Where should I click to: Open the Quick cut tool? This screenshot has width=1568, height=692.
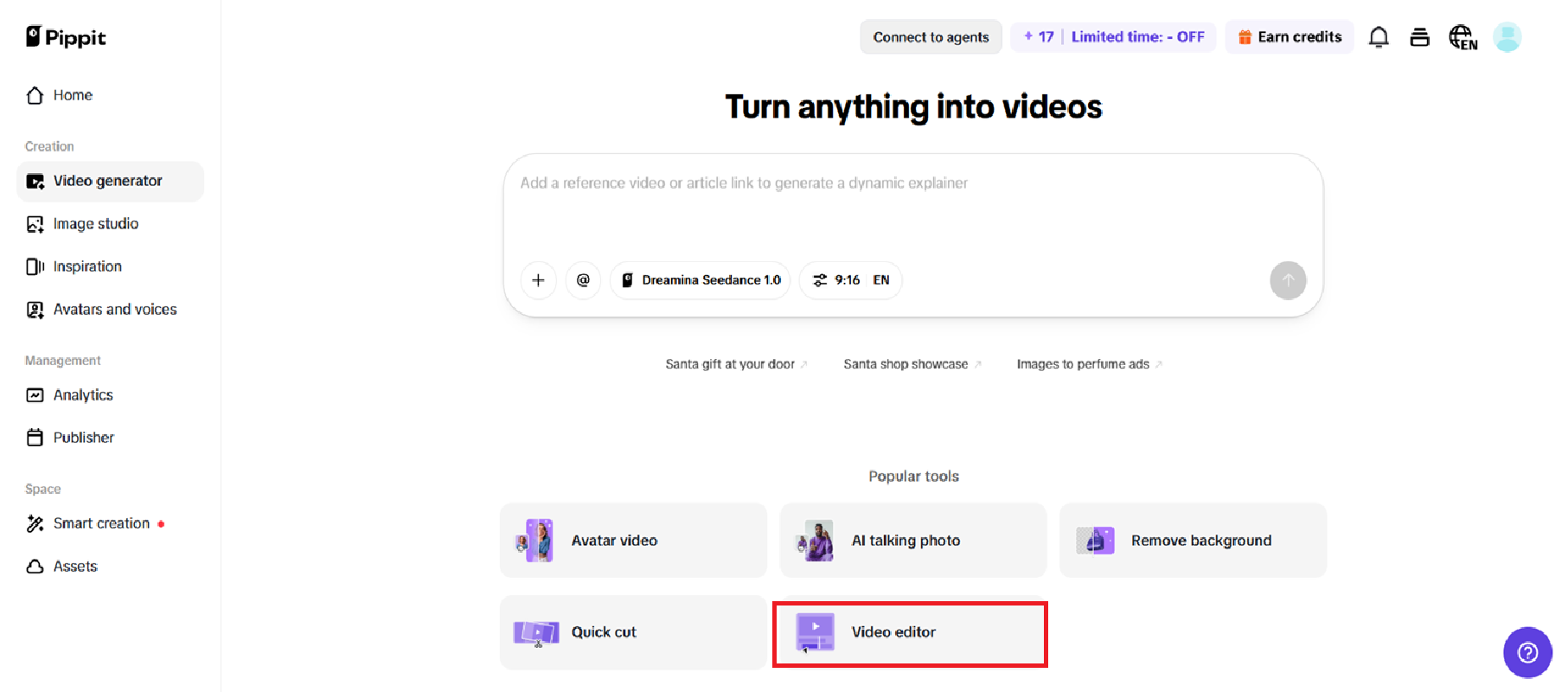click(633, 632)
